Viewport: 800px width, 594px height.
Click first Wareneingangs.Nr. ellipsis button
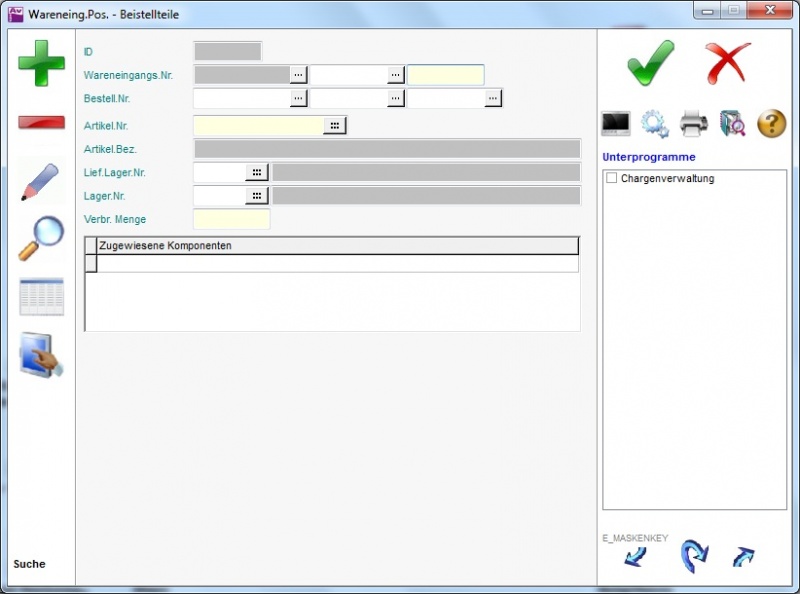click(298, 75)
